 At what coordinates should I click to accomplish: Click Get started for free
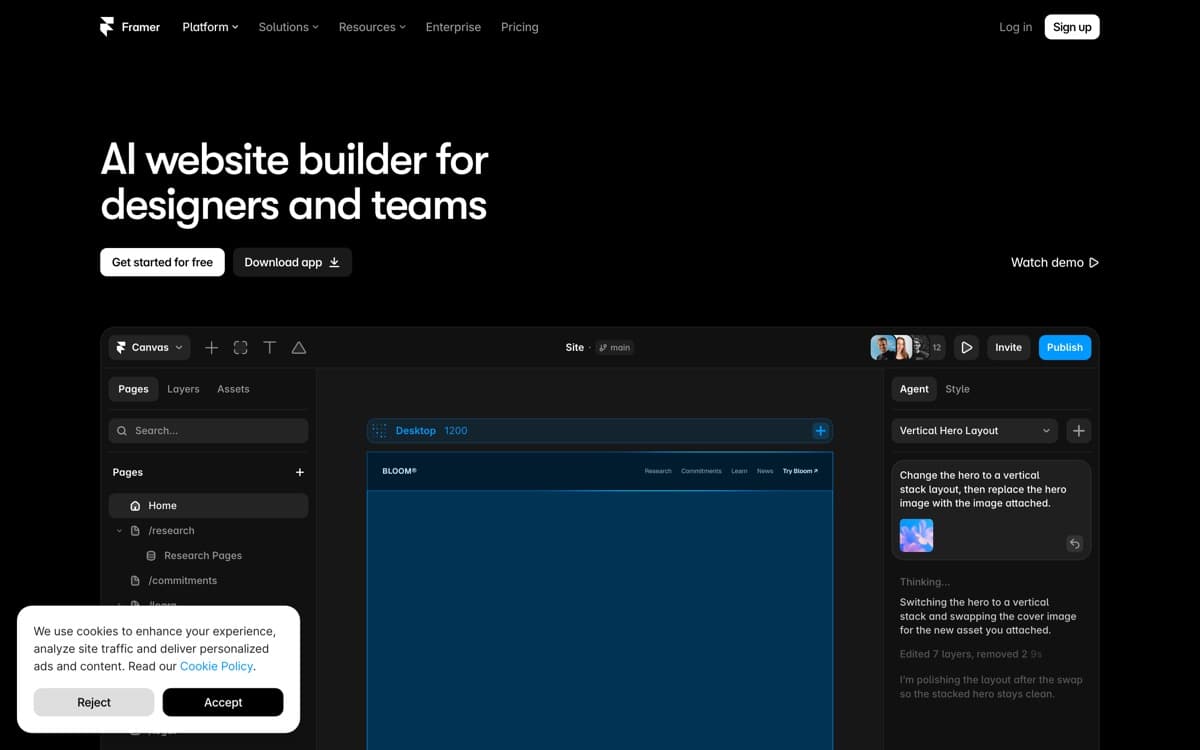coord(162,262)
